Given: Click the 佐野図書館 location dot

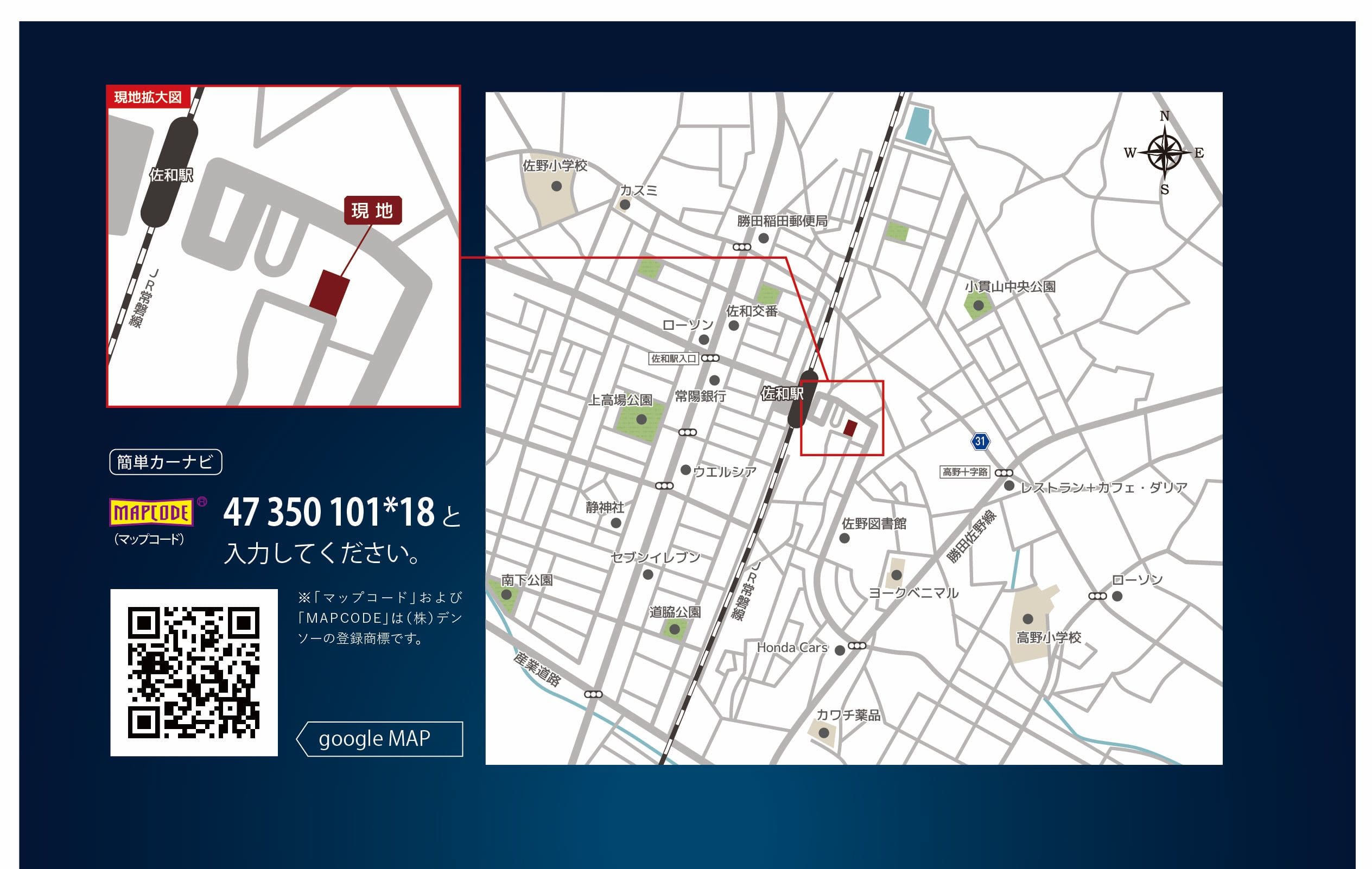Looking at the screenshot, I should point(844,538).
